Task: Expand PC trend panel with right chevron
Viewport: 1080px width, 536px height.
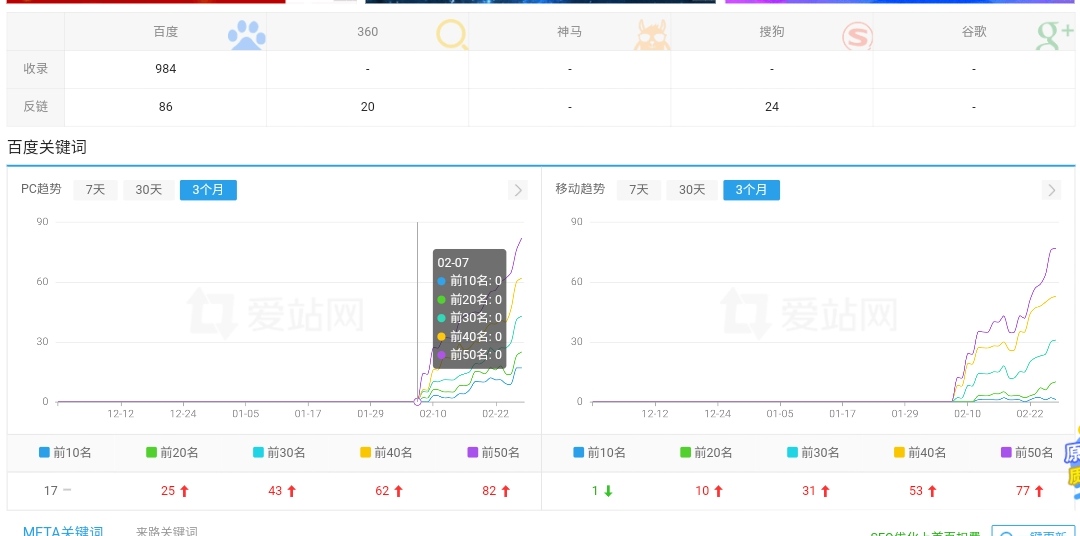Action: click(x=517, y=190)
